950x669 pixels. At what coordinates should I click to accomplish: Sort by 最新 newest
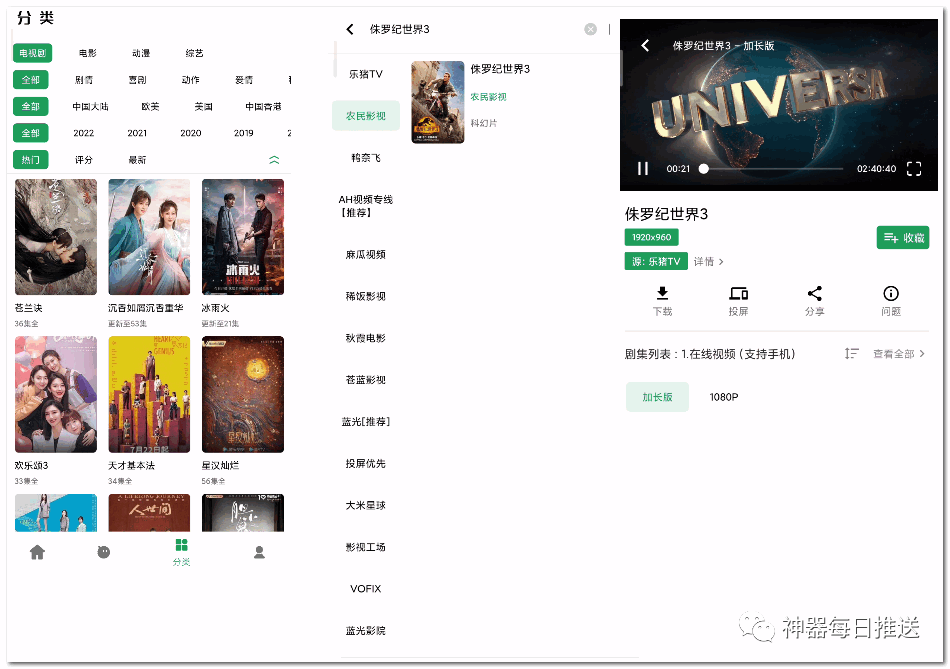point(137,159)
